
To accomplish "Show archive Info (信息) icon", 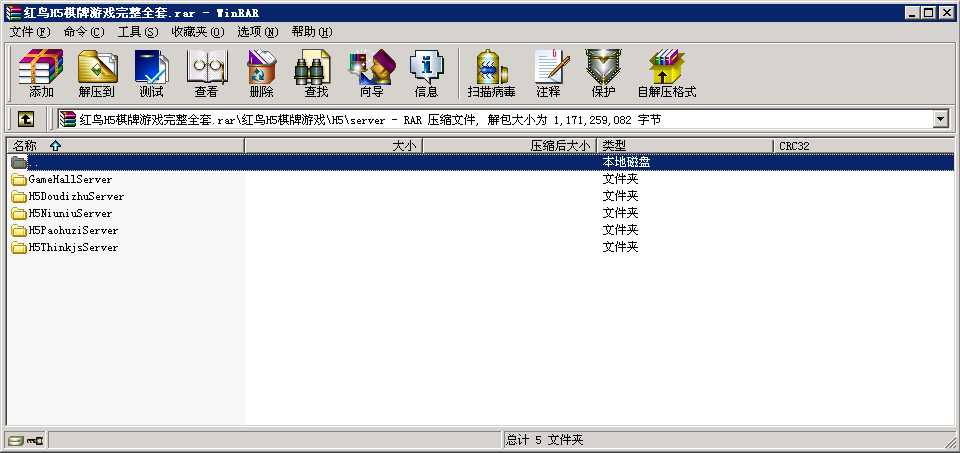I will pos(426,74).
